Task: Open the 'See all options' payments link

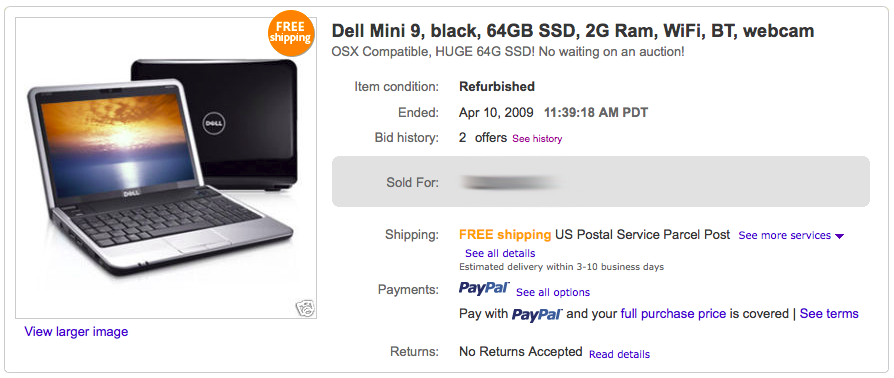Action: (553, 292)
